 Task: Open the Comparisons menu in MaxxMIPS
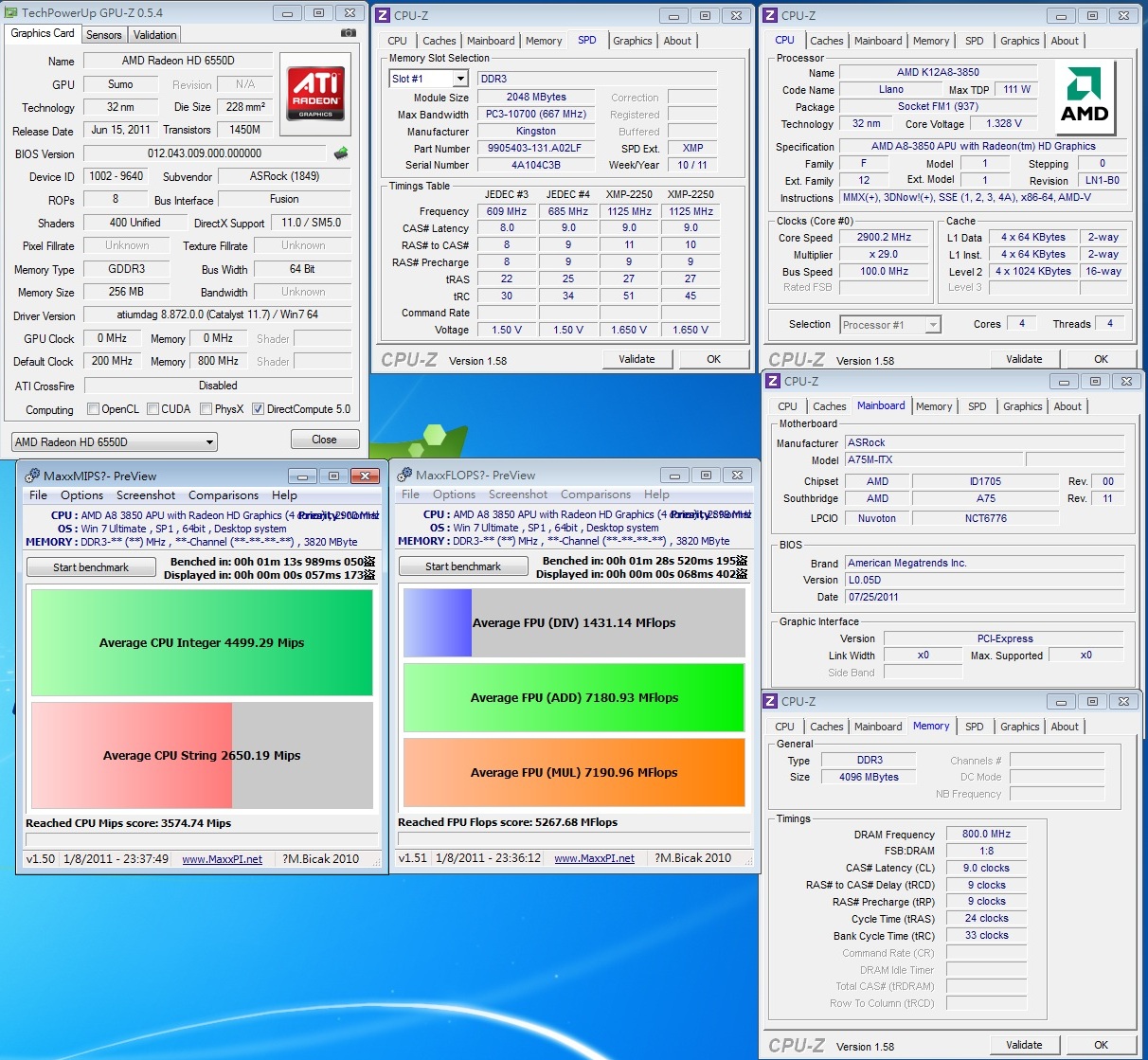click(x=223, y=495)
